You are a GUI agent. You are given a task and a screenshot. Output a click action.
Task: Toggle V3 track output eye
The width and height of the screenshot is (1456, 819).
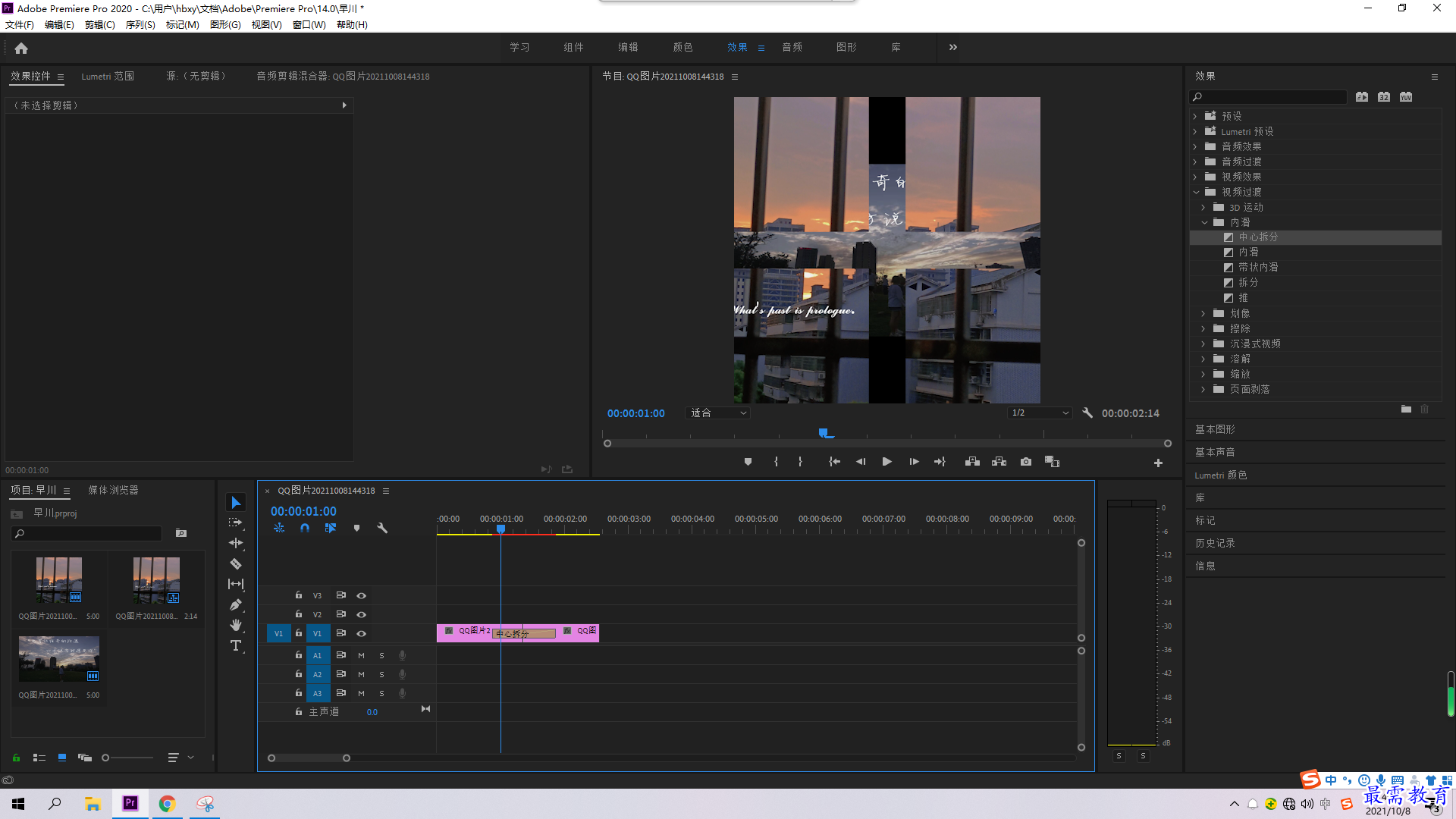pyautogui.click(x=362, y=596)
